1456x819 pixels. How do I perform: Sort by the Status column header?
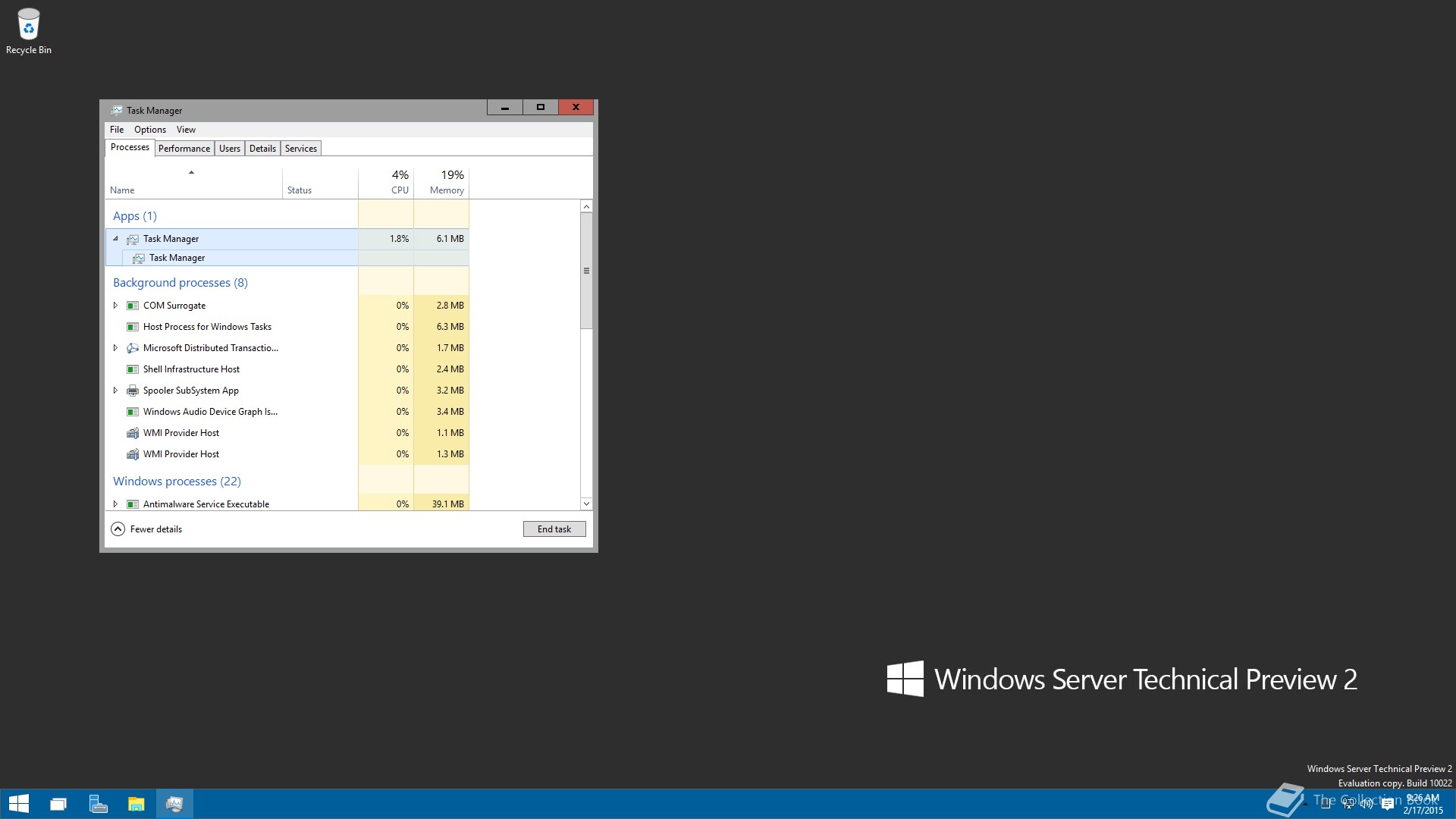click(x=320, y=183)
